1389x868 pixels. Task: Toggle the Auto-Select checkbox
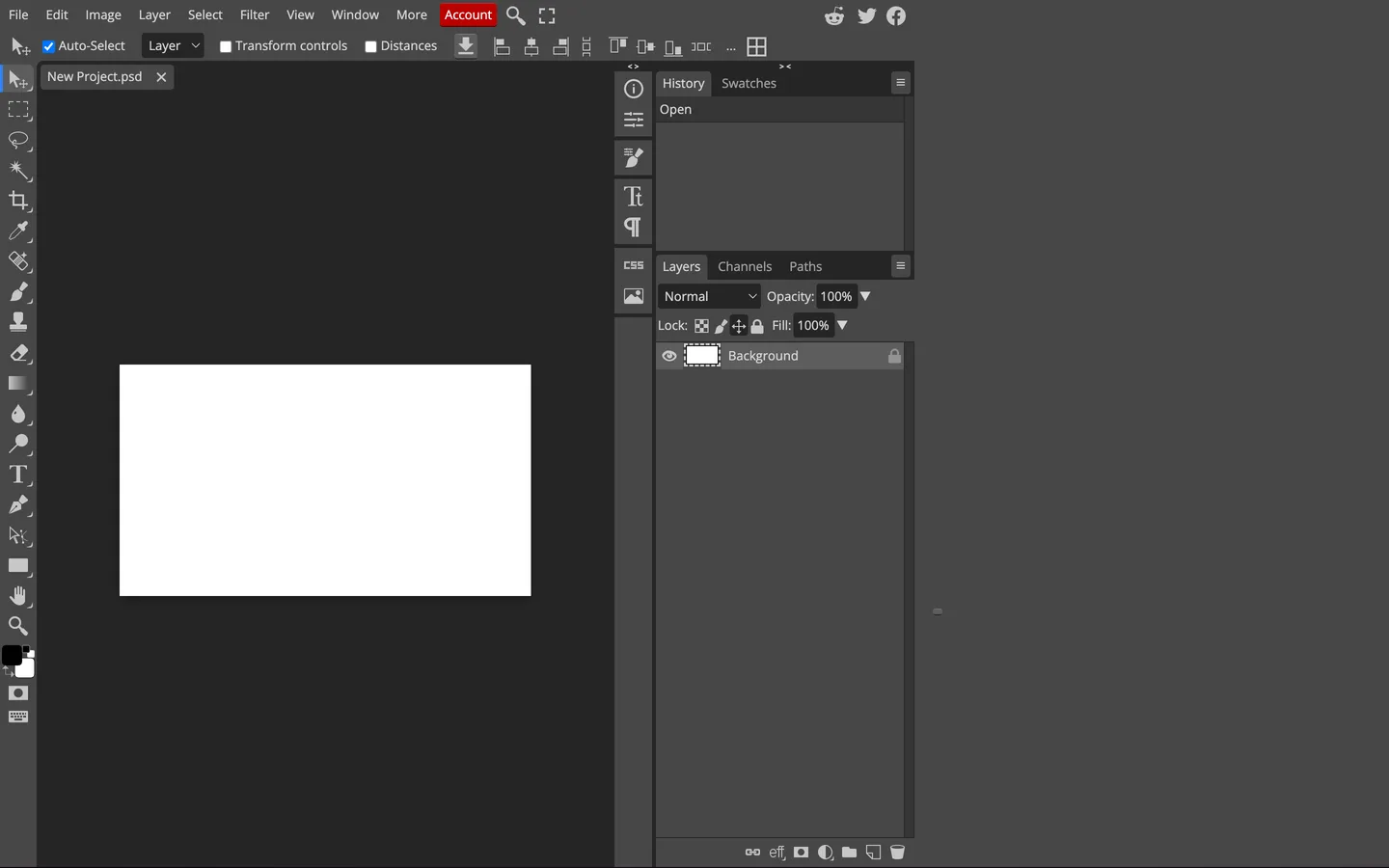pyautogui.click(x=49, y=46)
